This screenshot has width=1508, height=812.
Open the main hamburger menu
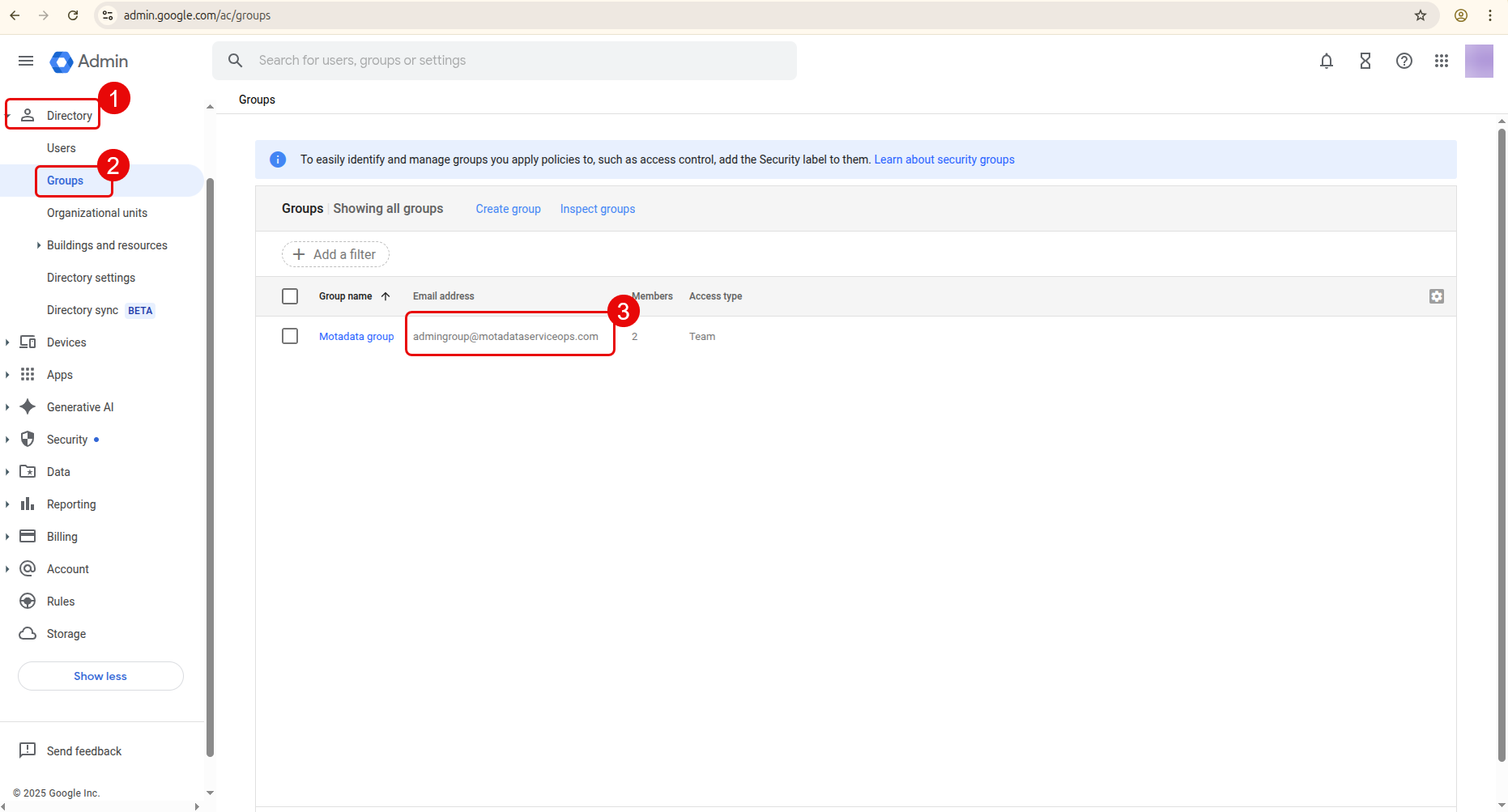coord(26,61)
